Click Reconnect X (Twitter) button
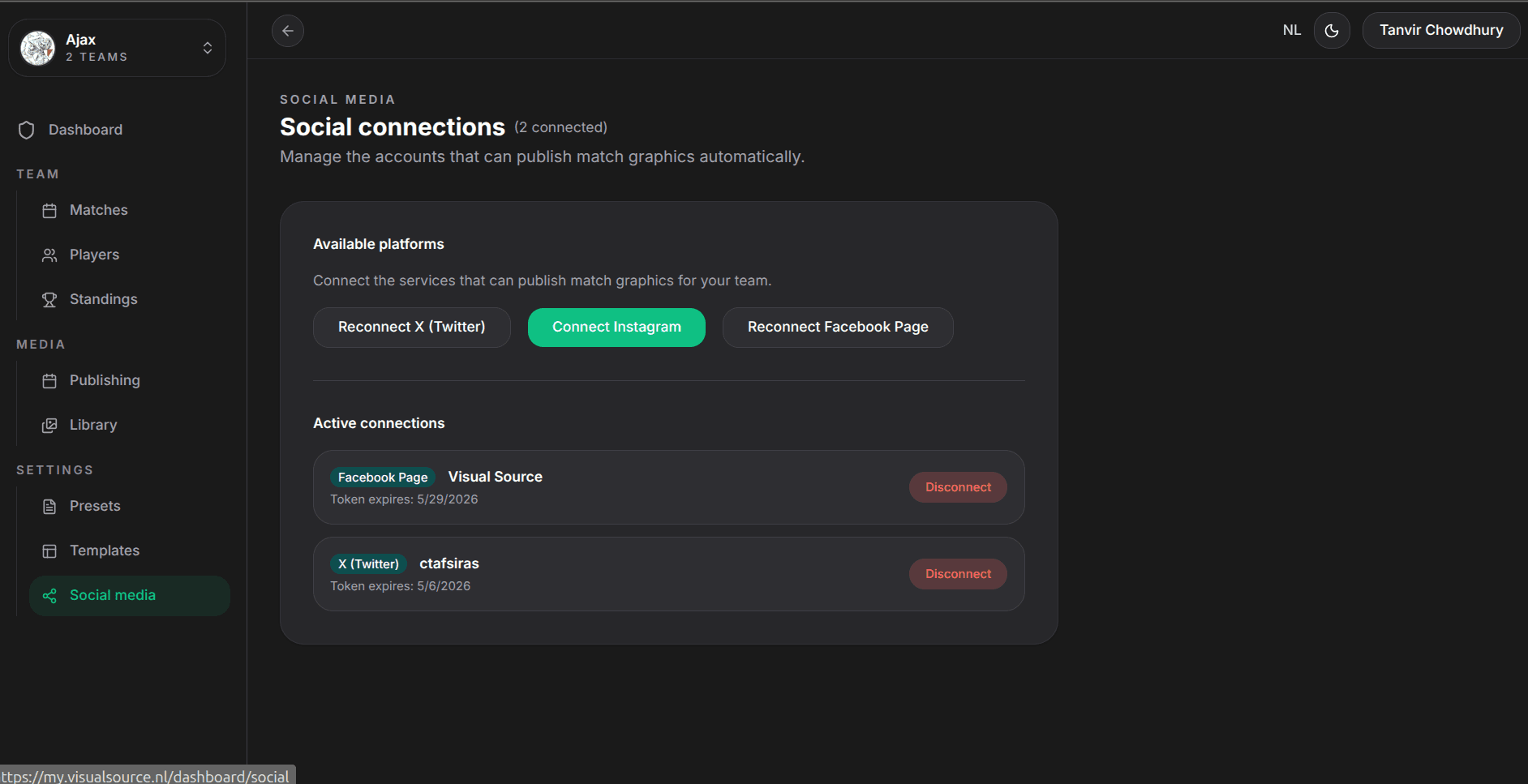Image resolution: width=1528 pixels, height=784 pixels. [412, 328]
